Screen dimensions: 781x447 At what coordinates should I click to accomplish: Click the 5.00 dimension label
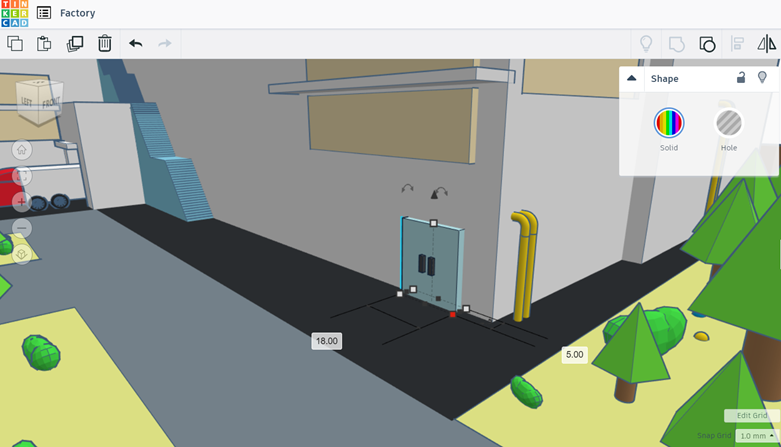[x=574, y=354]
